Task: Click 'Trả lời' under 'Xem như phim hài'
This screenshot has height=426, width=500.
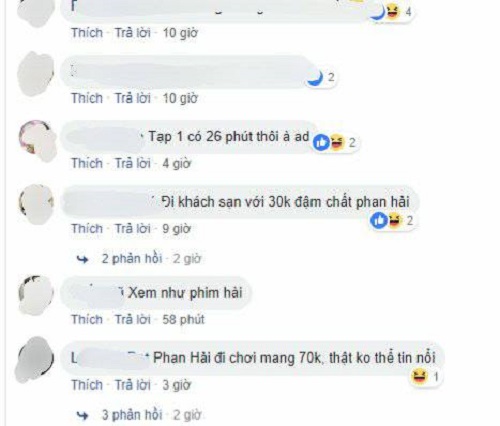Action: 133,319
